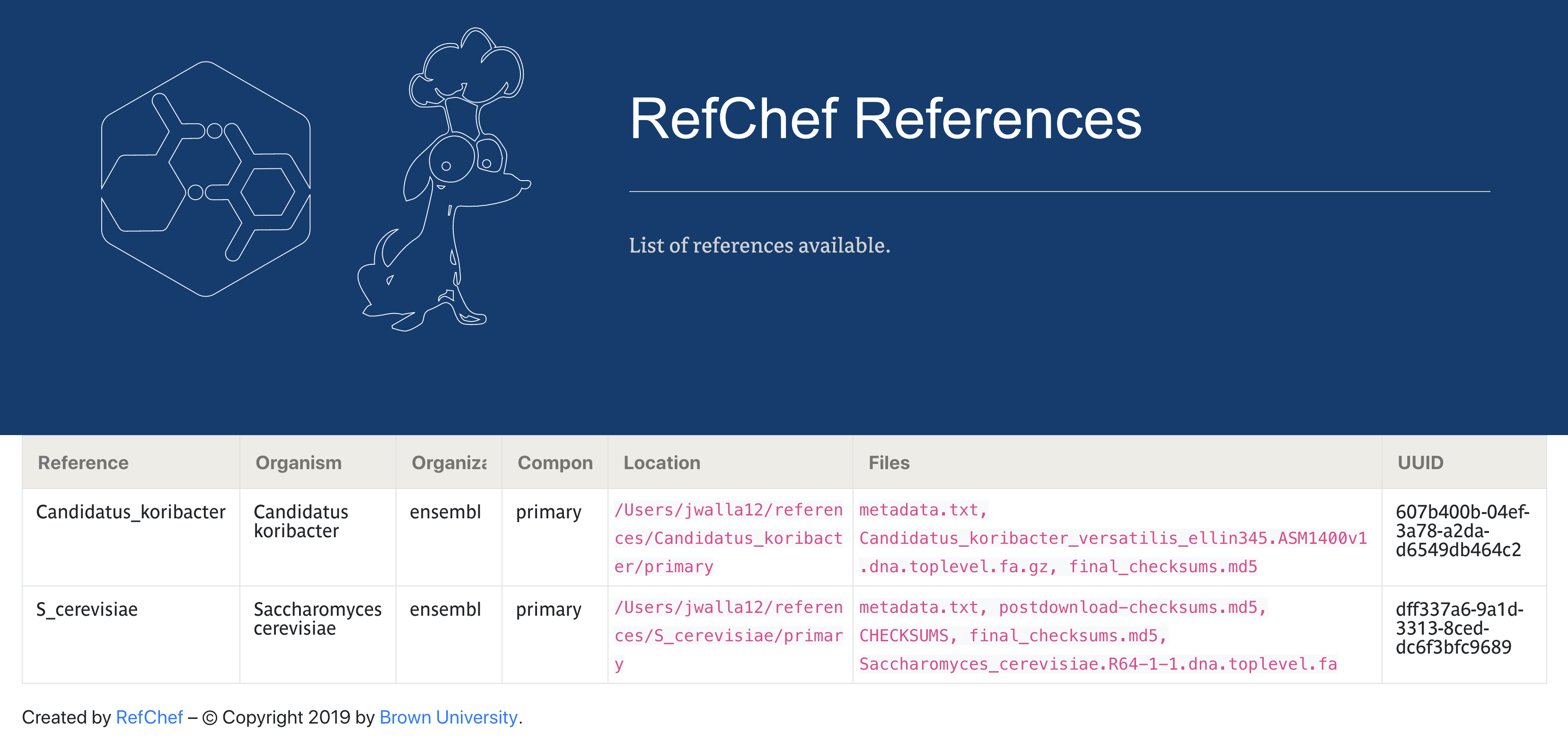Click the Location column header
The height and width of the screenshot is (751, 1568).
730,463
